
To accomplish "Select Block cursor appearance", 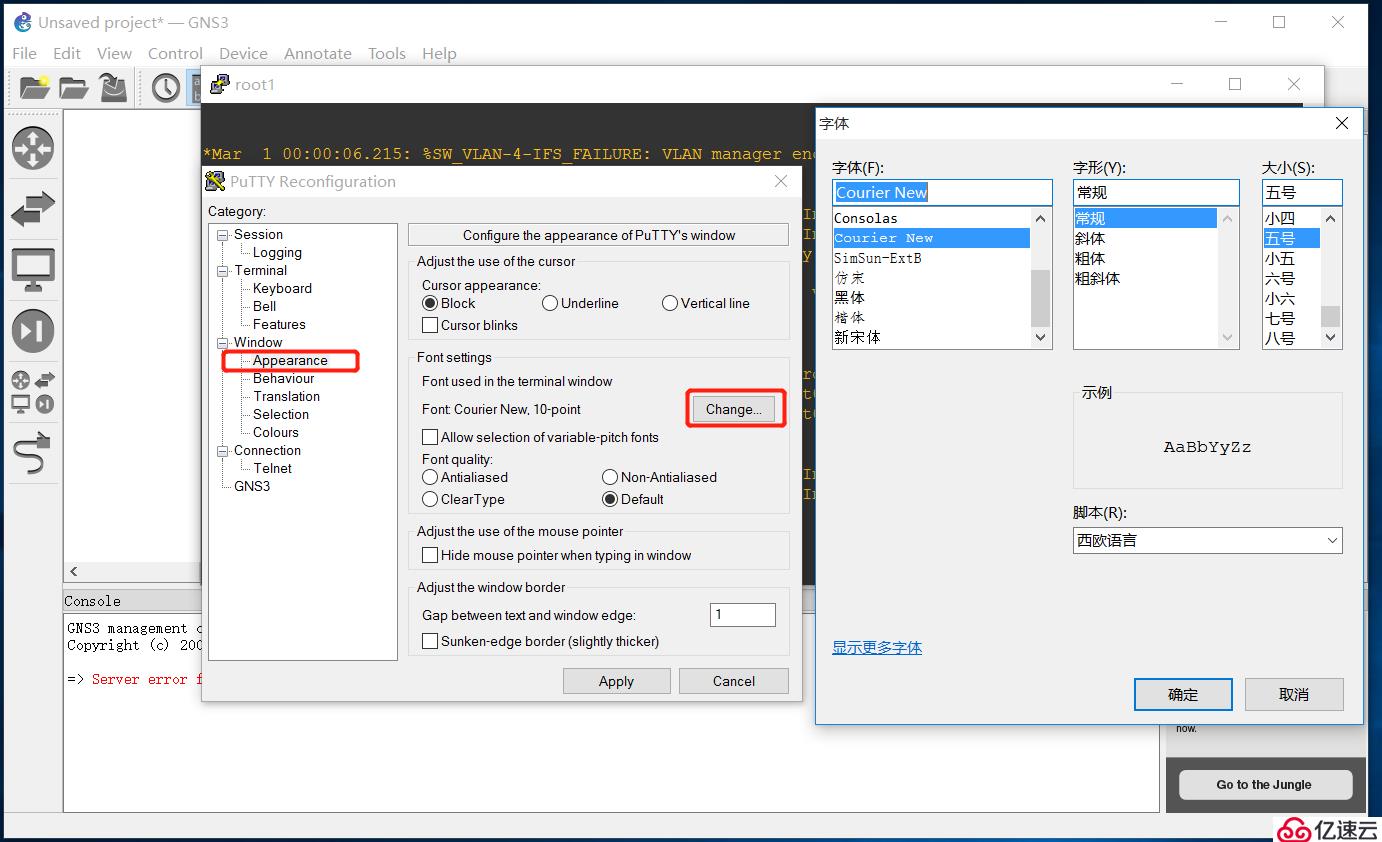I will [x=430, y=303].
